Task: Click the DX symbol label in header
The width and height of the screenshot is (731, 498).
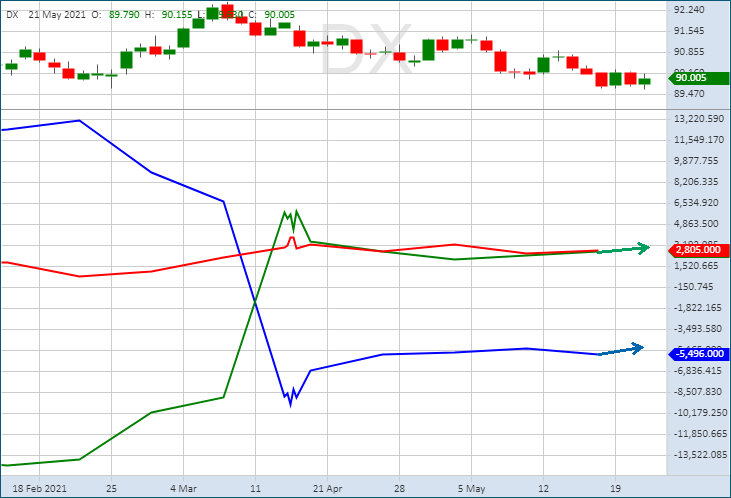Action: [11, 14]
